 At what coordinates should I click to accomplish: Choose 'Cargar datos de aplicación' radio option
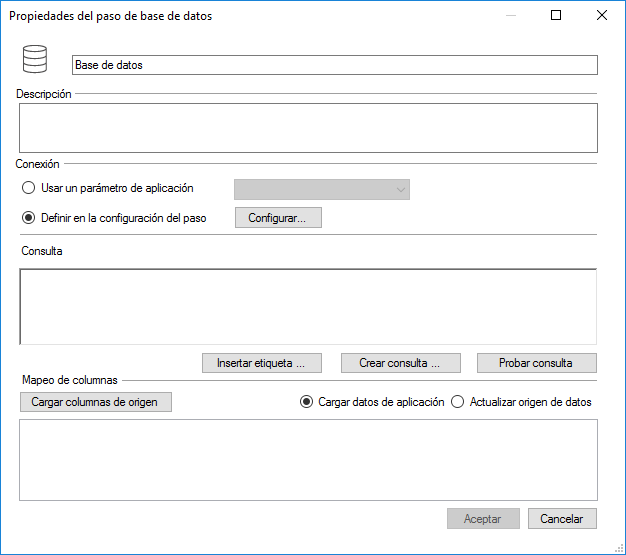[x=306, y=402]
